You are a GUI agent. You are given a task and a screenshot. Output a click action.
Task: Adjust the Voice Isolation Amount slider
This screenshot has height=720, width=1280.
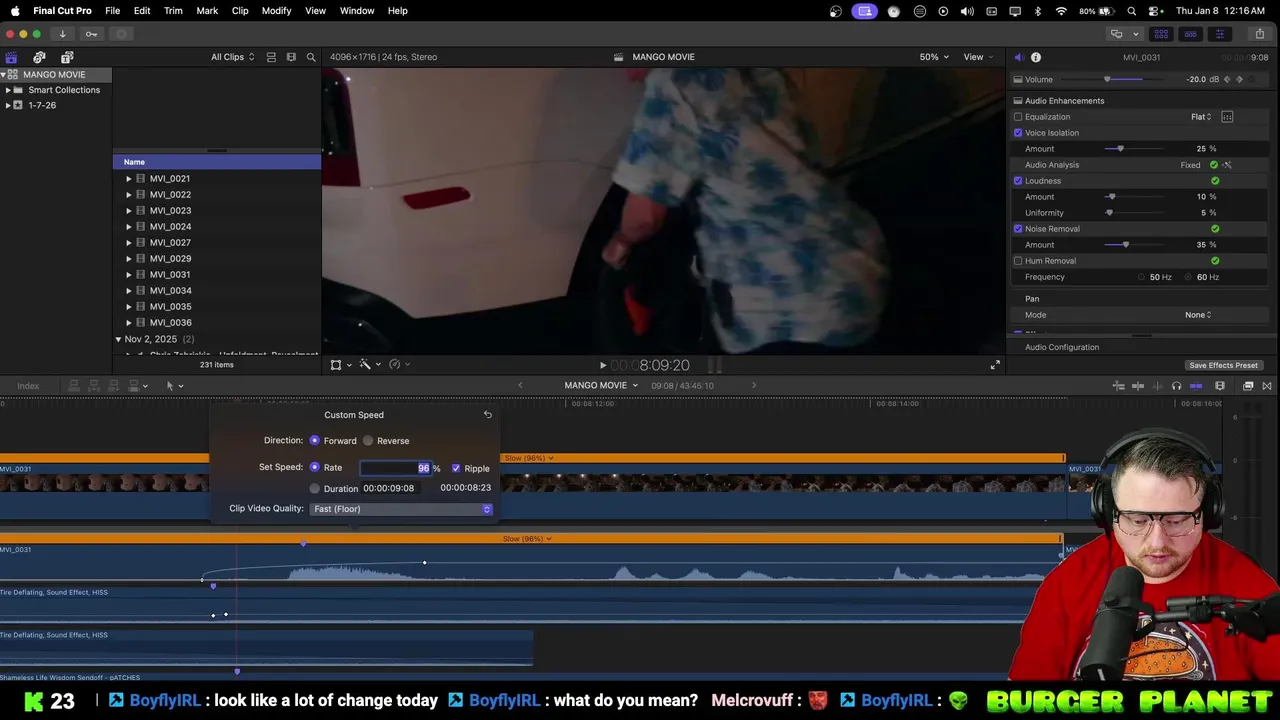click(x=1135, y=149)
